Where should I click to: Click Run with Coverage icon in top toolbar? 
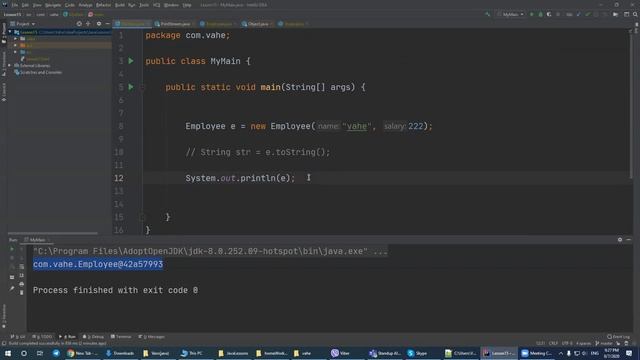tap(549, 14)
